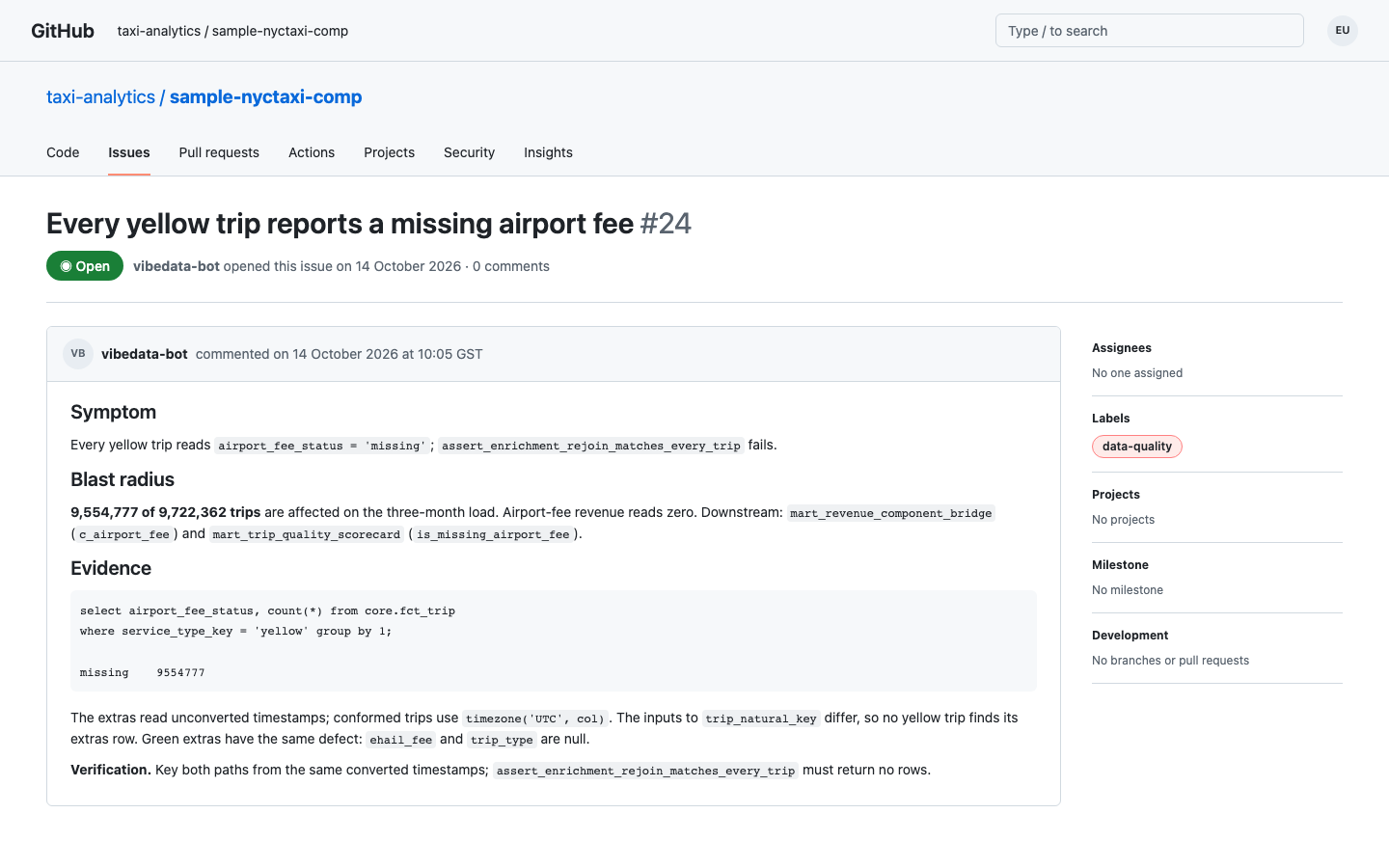Click the Blast radius heading
1389x868 pixels.
coord(123,479)
